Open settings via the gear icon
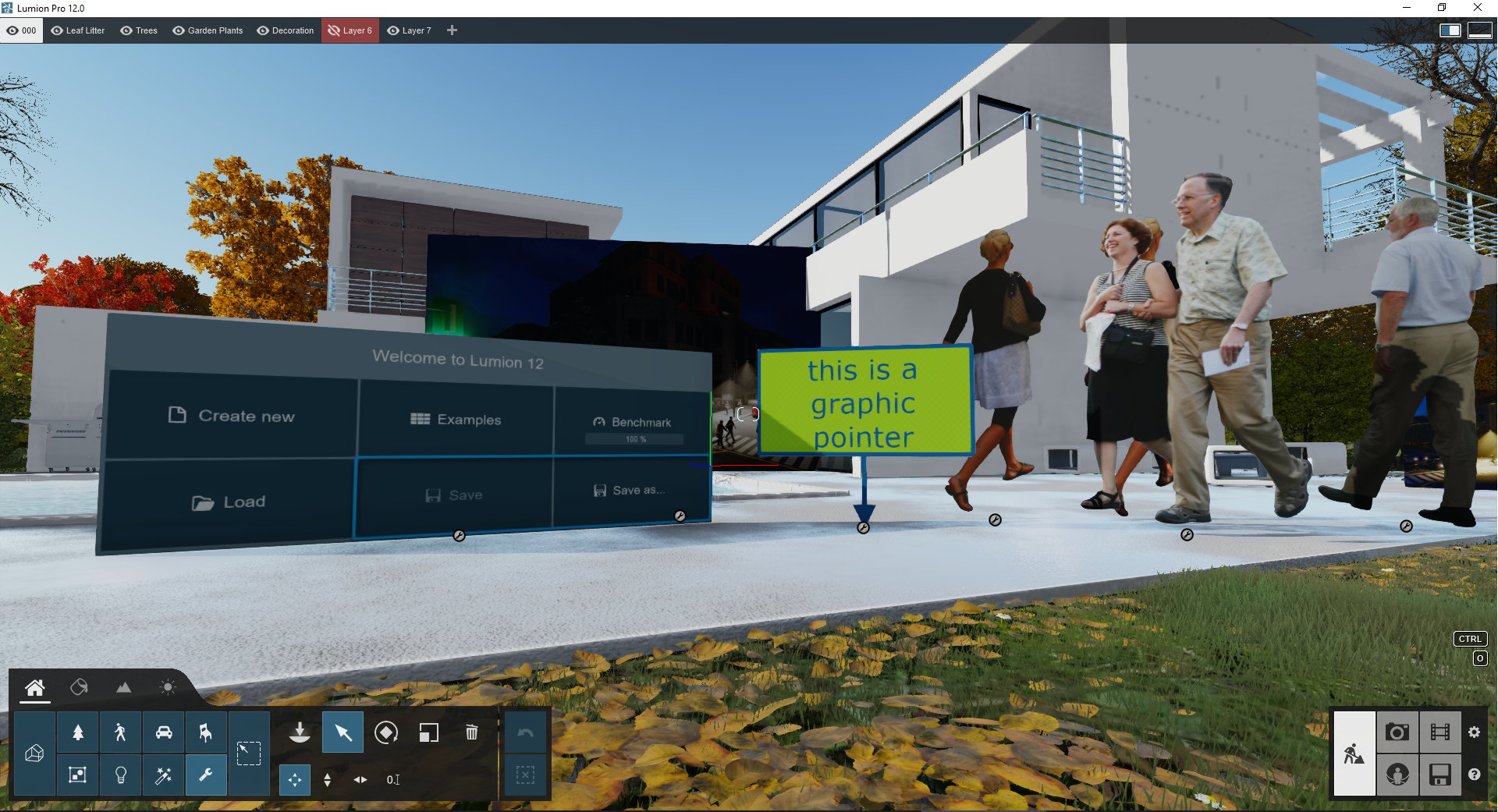 (x=1474, y=732)
